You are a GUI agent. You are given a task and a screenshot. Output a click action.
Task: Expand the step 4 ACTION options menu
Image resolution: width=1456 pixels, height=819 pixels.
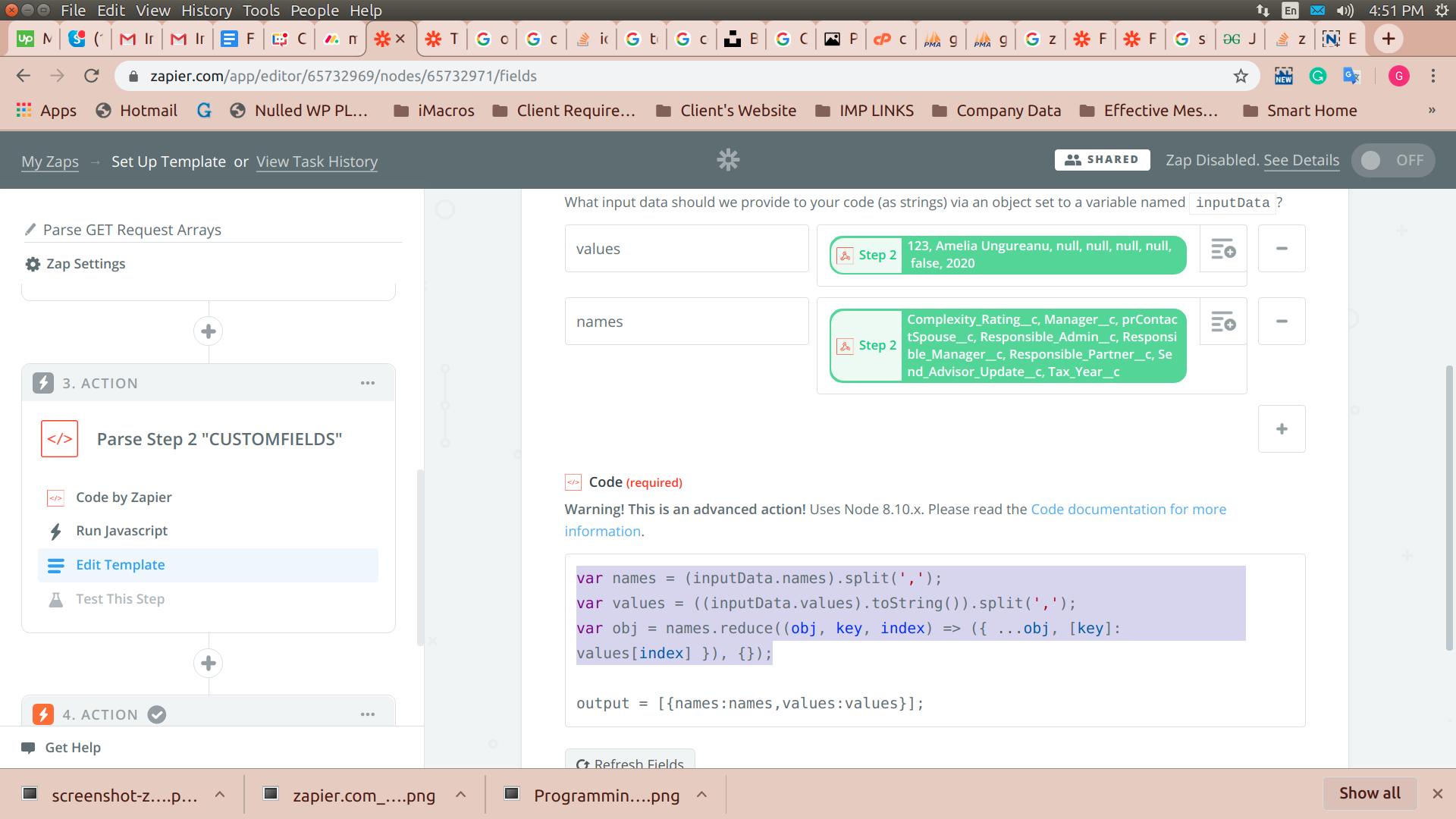click(368, 714)
